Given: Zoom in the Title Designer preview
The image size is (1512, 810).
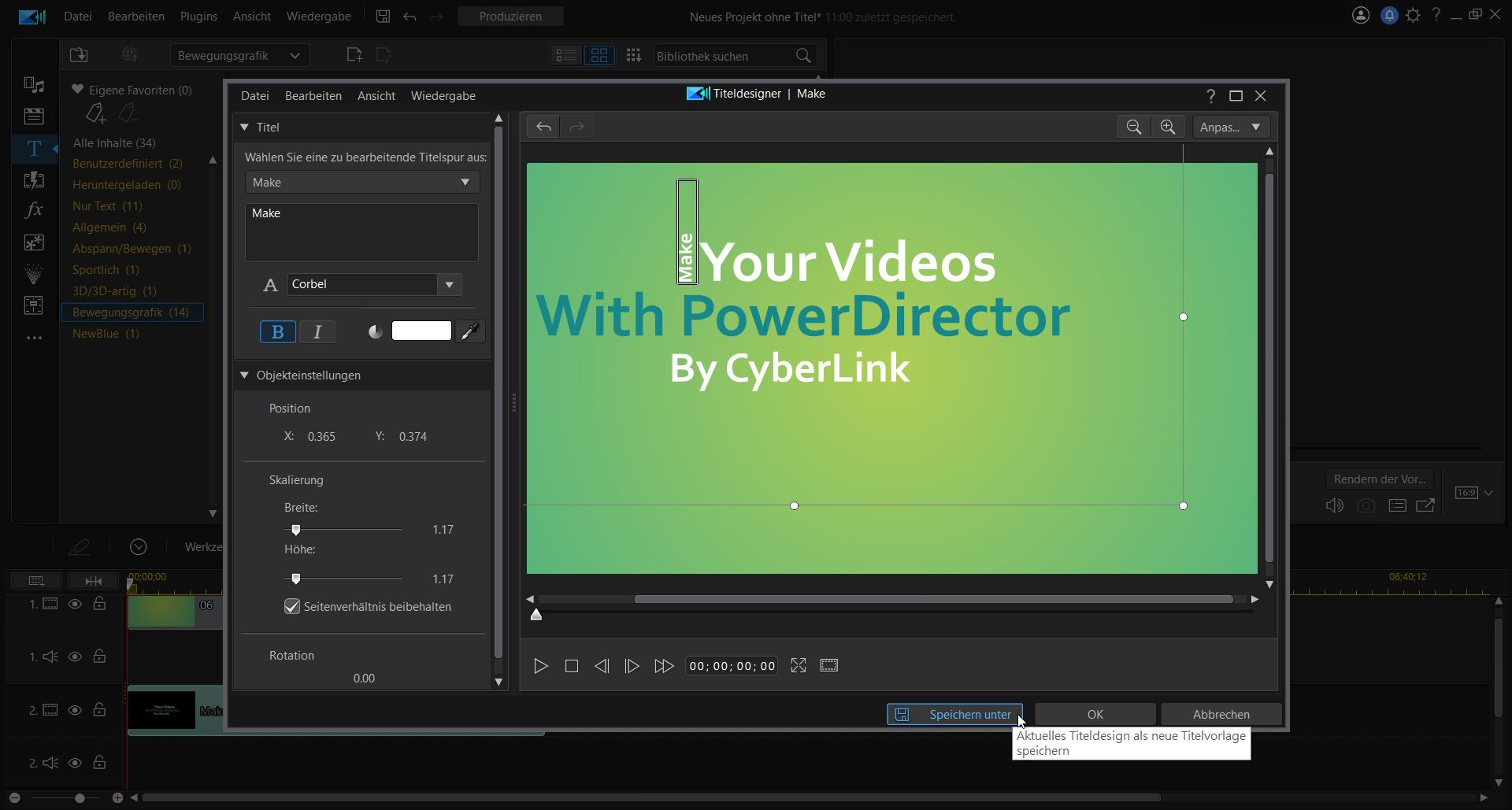Looking at the screenshot, I should point(1168,127).
